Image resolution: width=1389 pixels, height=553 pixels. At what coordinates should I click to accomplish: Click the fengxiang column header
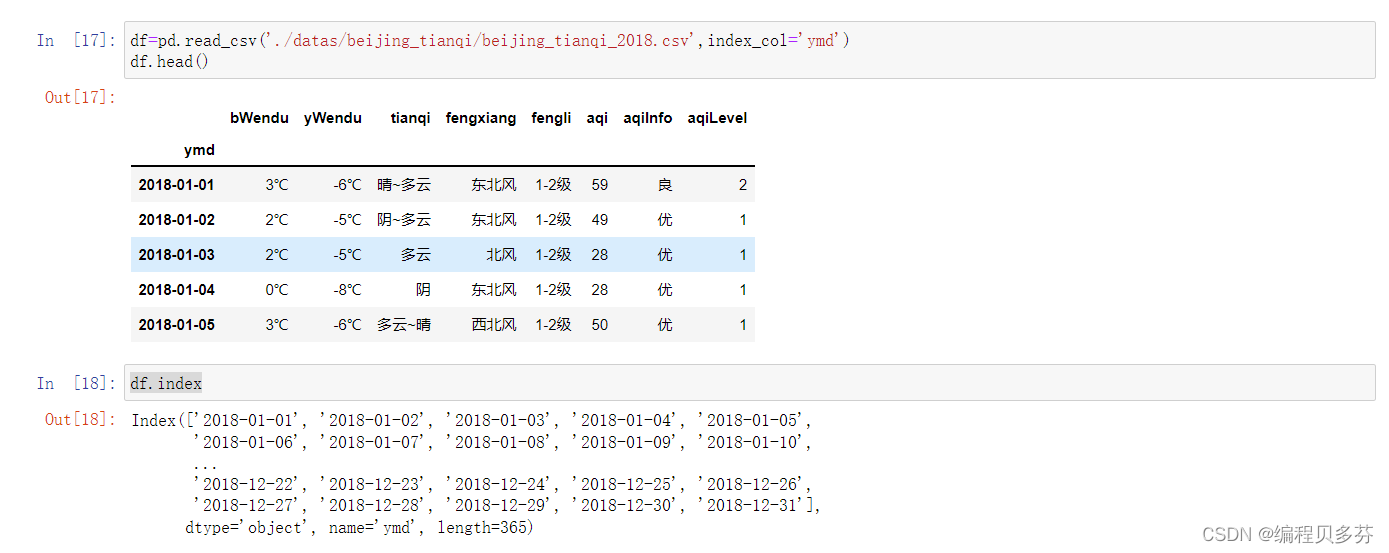481,118
